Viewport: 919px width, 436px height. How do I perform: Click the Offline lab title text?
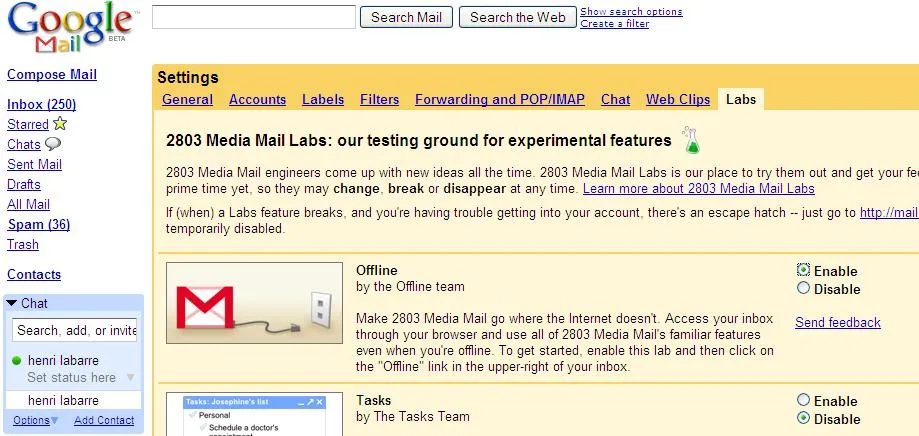tap(376, 270)
